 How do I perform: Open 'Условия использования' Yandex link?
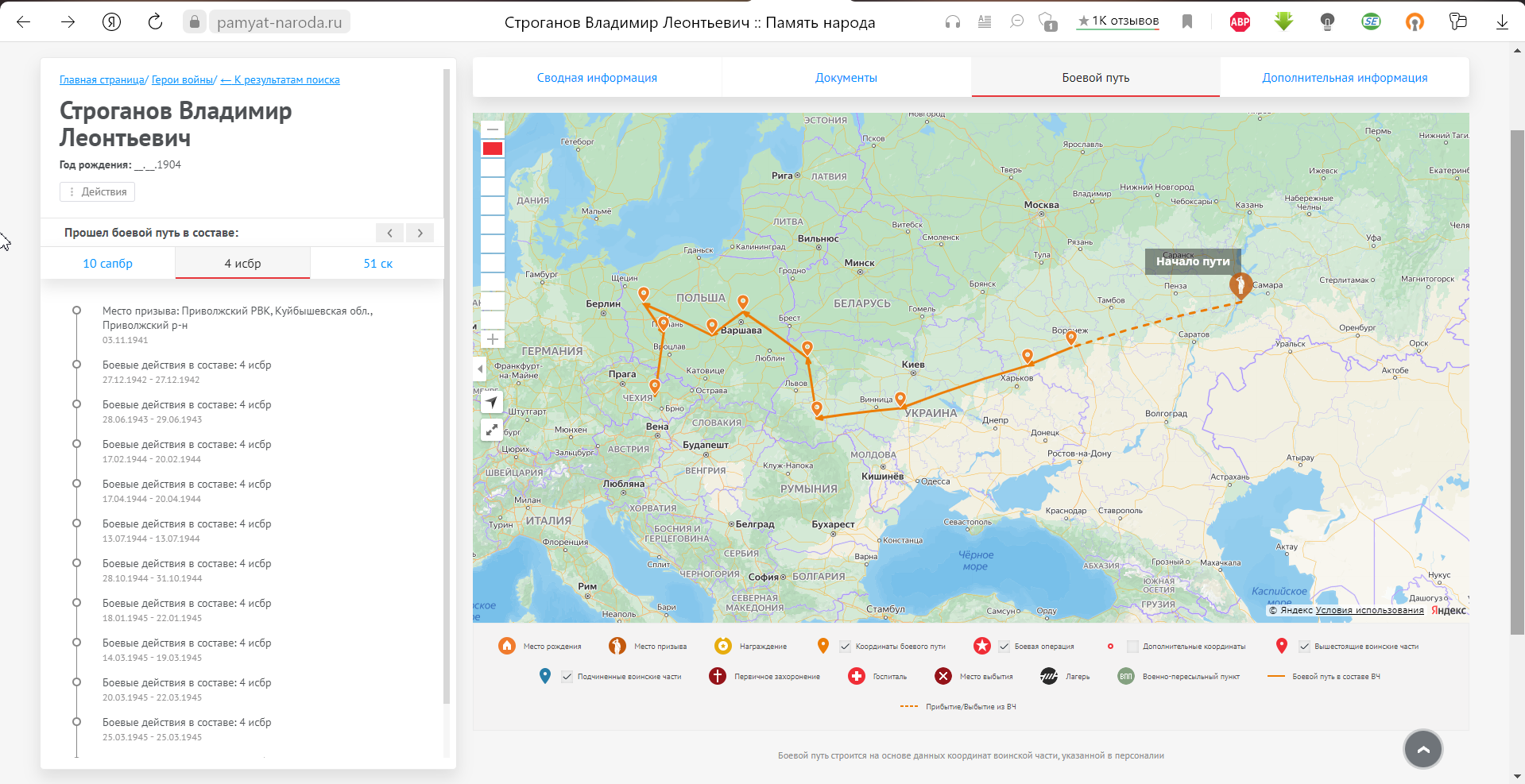tap(1369, 610)
